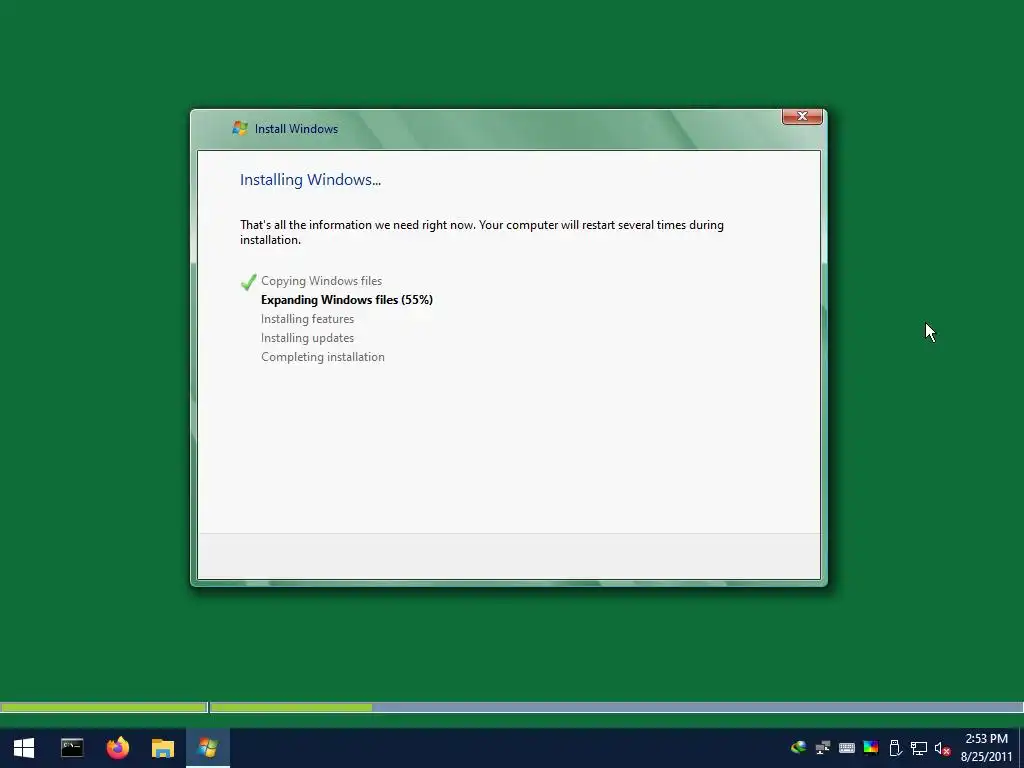Click the Internet Download Manager tray icon
1024x768 pixels.
pos(798,748)
